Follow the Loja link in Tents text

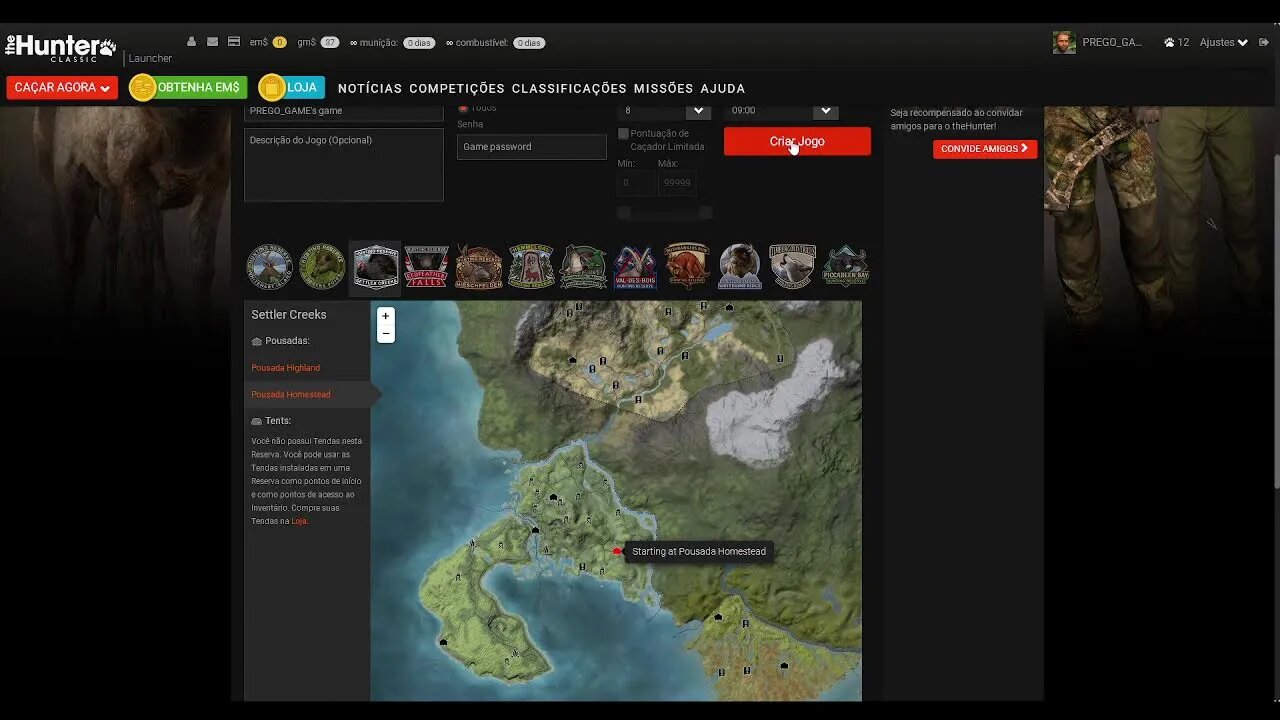[299, 521]
